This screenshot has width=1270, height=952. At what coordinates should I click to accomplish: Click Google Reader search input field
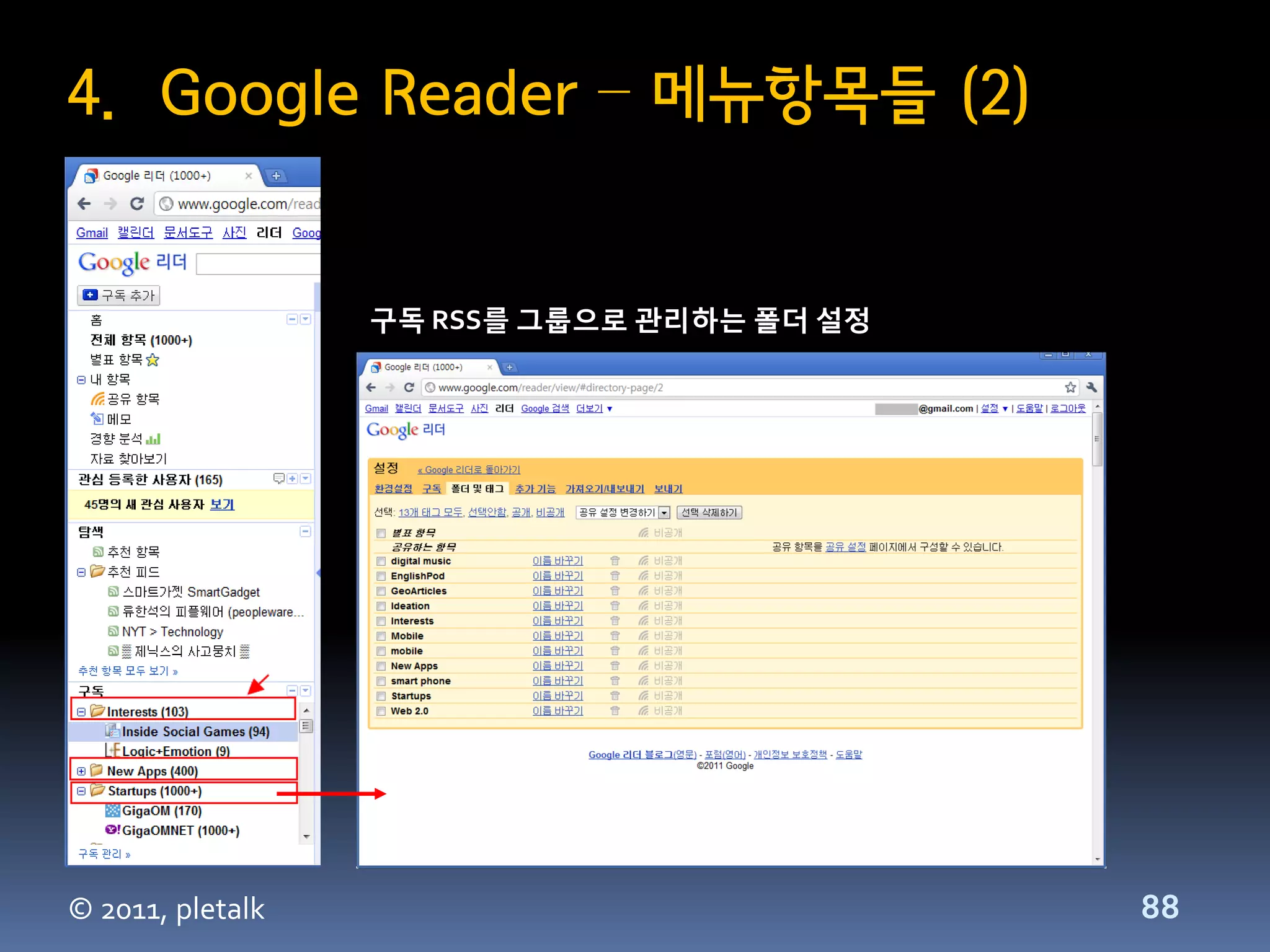tap(258, 264)
